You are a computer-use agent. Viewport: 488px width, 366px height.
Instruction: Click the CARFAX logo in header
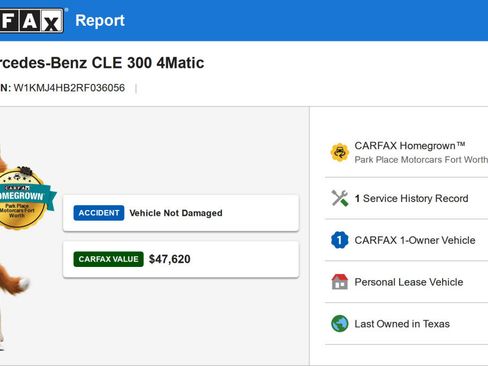(x=32, y=21)
